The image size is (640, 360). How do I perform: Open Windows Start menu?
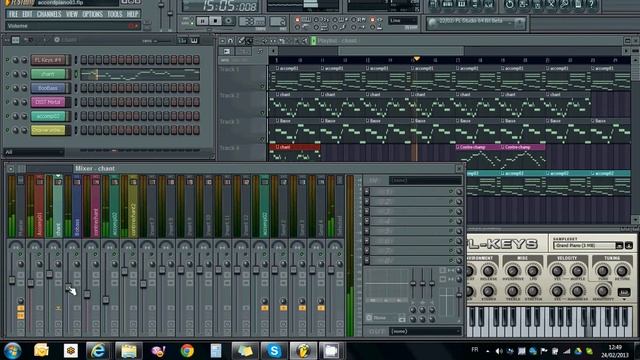coord(13,351)
